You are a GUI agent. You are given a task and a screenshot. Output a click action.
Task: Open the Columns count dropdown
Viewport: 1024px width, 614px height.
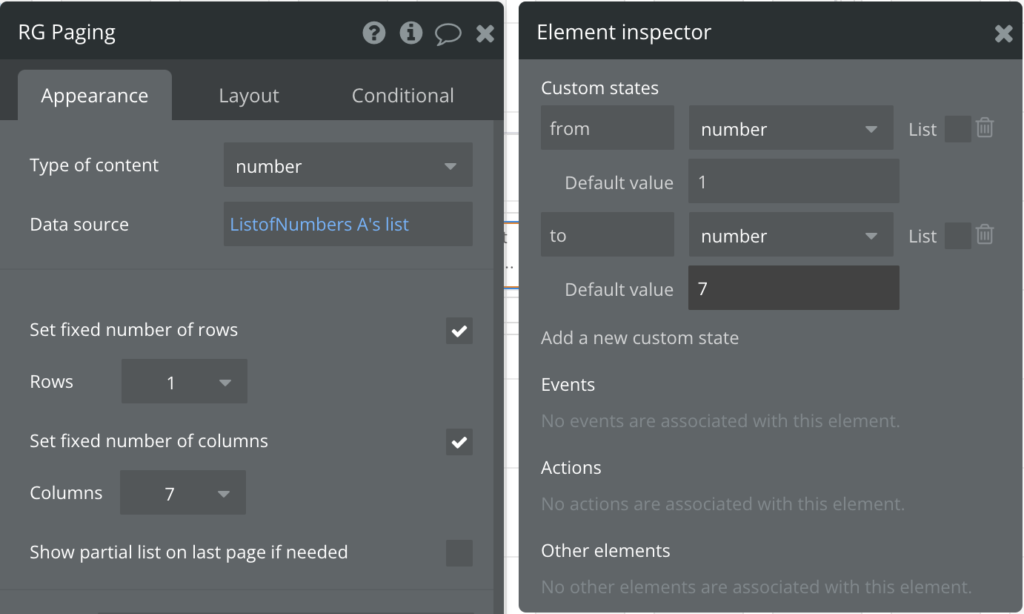(183, 493)
